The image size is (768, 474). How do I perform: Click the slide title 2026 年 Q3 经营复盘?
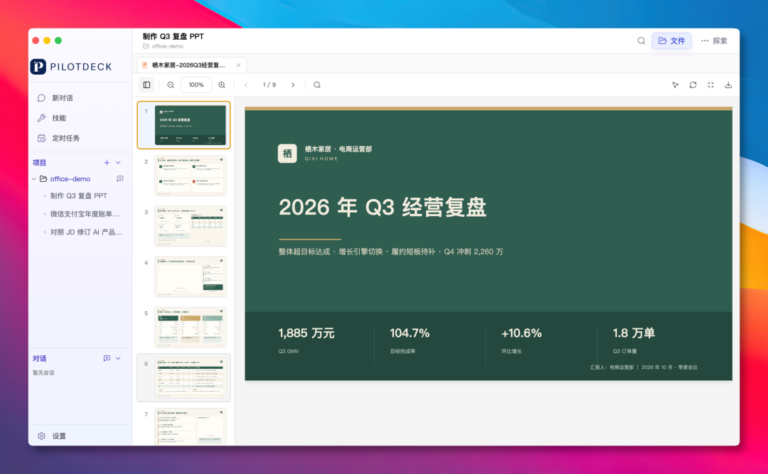coord(383,207)
